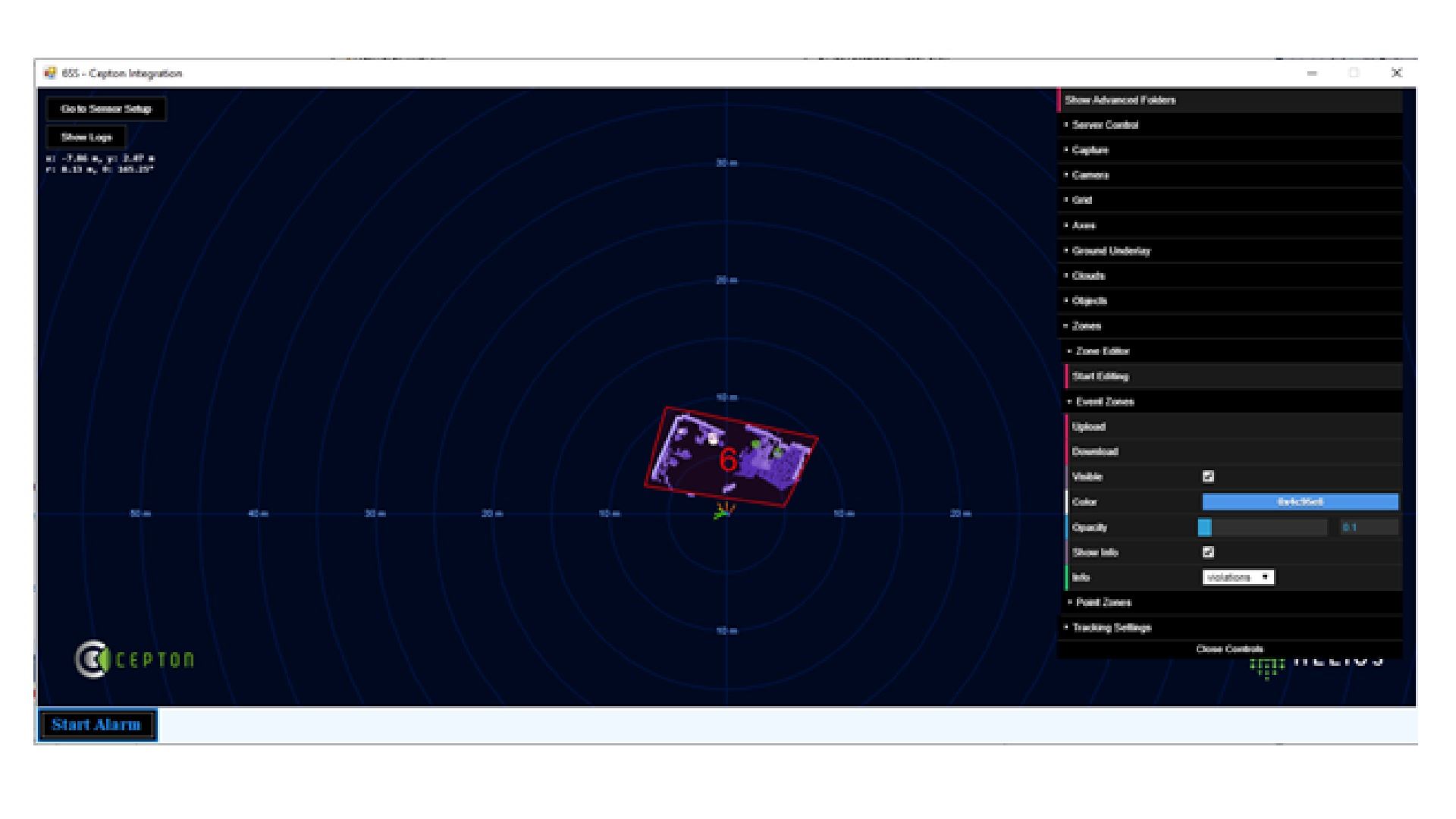Open Go to Sensor Setup
The height and width of the screenshot is (819, 1456).
105,108
